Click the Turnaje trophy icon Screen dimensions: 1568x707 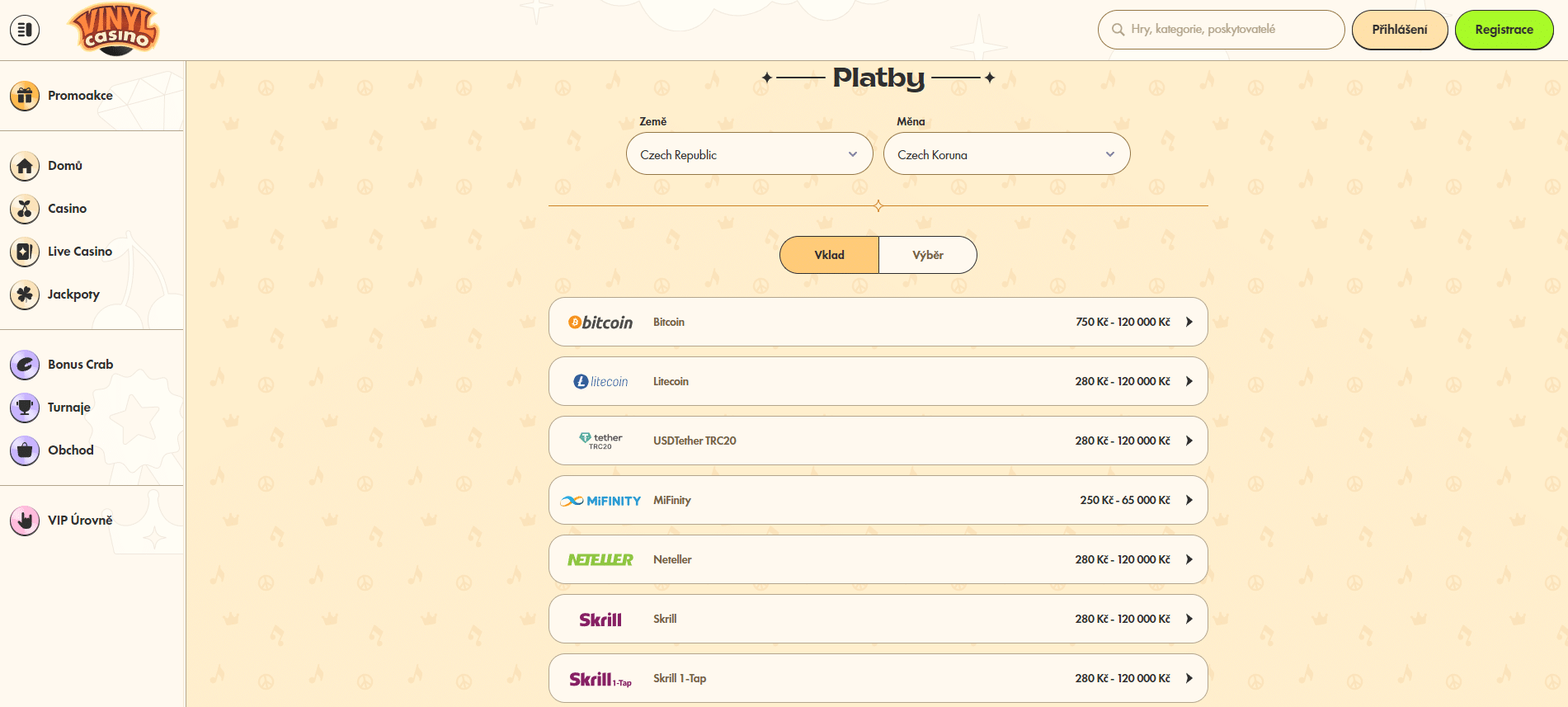coord(25,408)
